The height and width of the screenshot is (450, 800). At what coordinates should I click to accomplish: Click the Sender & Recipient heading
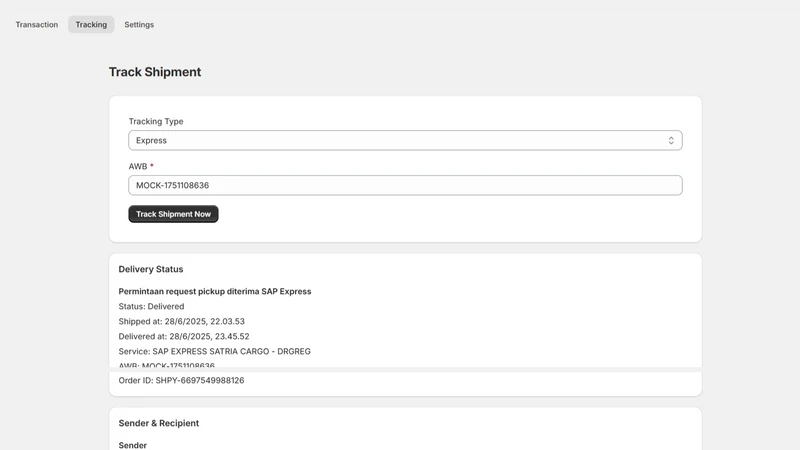159,423
